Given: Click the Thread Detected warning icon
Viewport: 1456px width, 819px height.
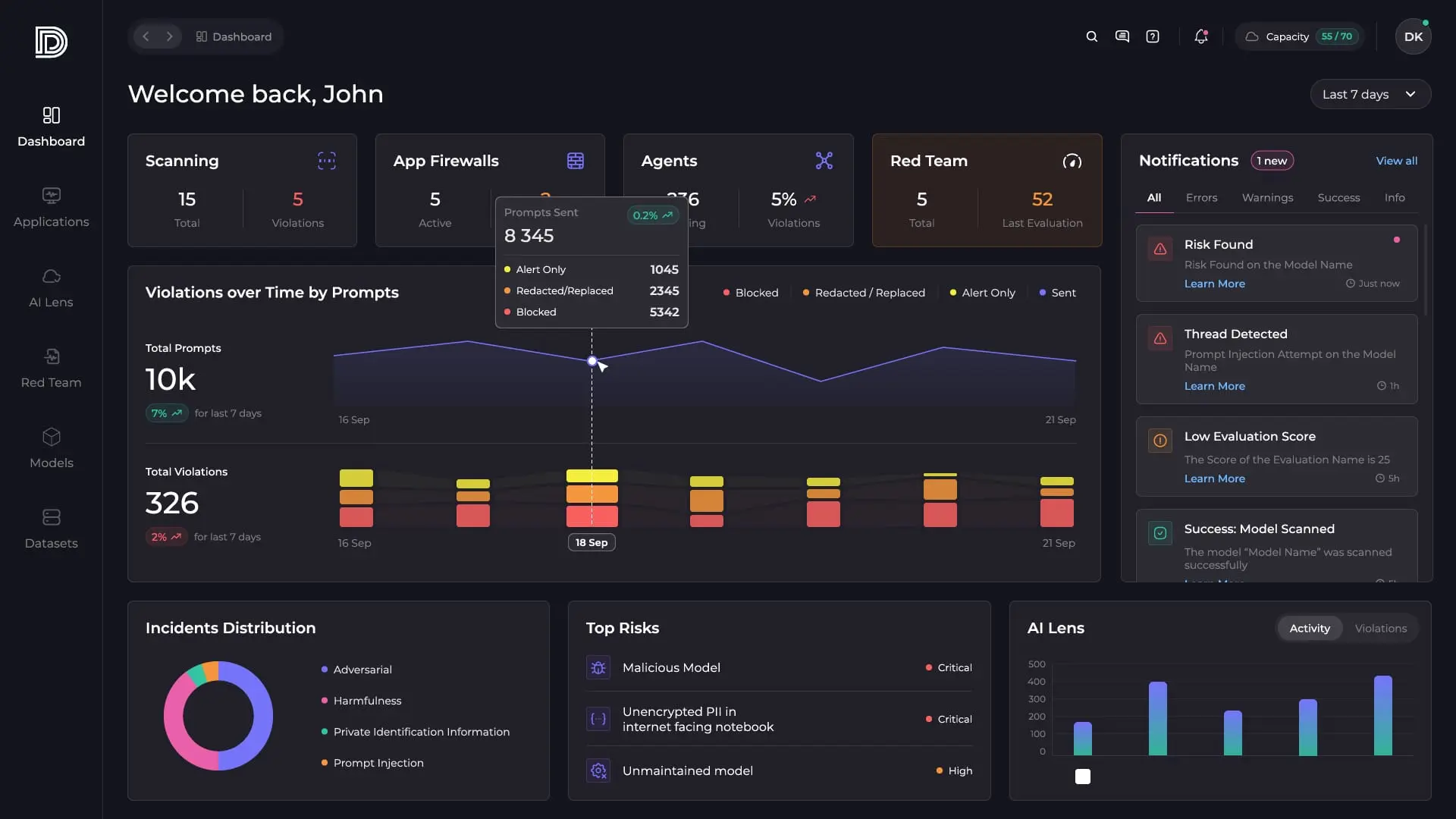Looking at the screenshot, I should coord(1159,338).
